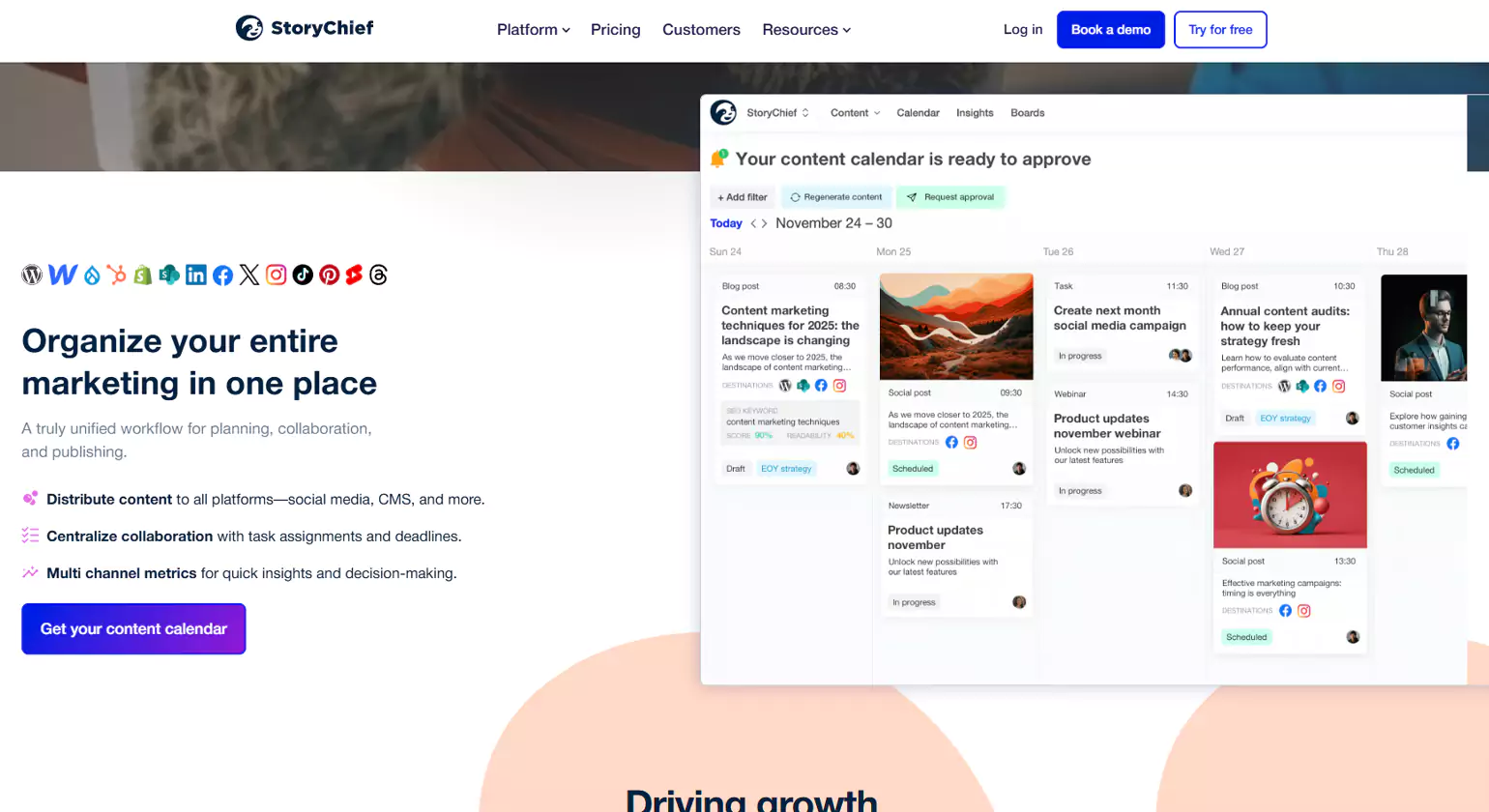Click the X (Twitter) icon

click(249, 275)
